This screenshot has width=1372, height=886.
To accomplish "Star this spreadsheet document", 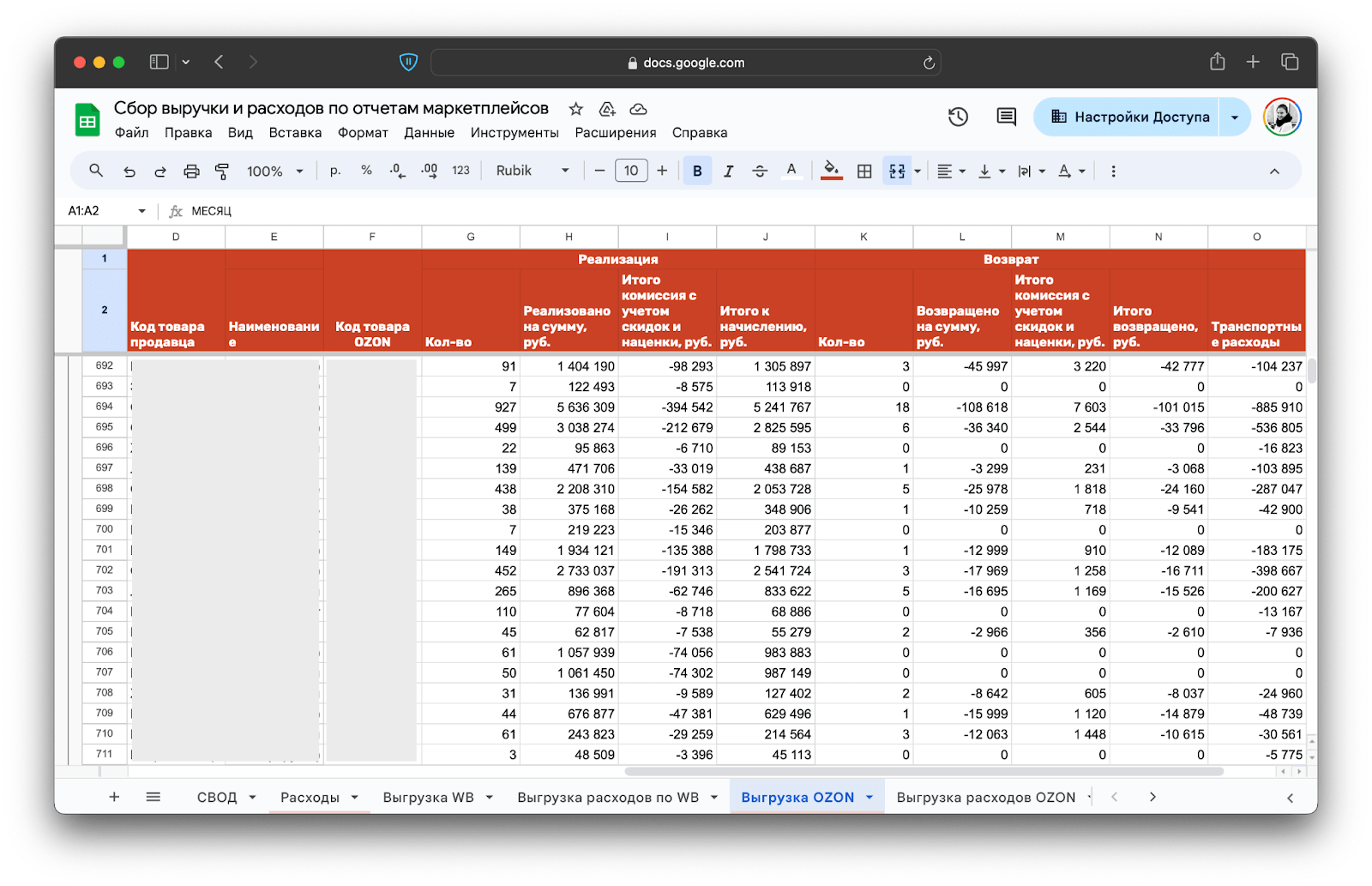I will [x=576, y=109].
